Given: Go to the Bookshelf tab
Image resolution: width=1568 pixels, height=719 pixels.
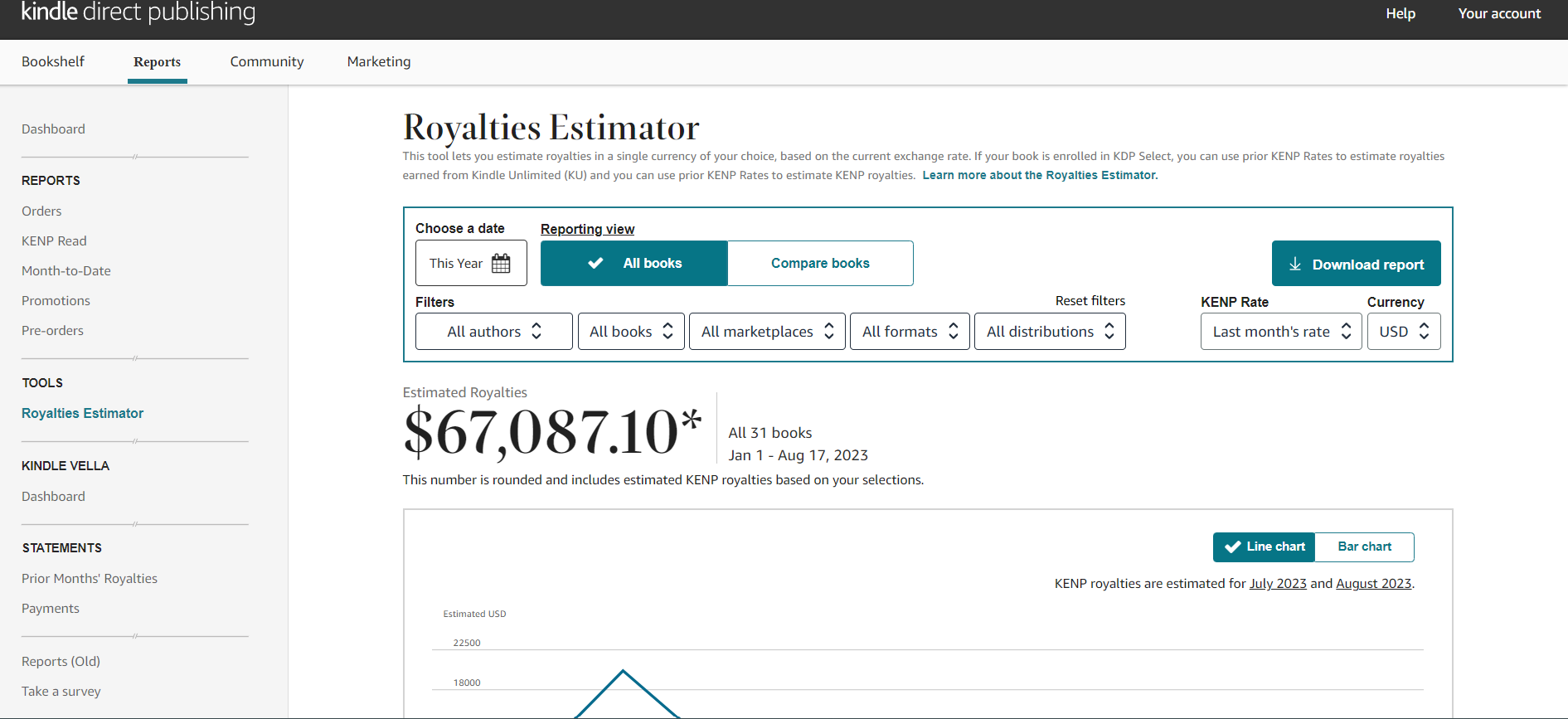Looking at the screenshot, I should [x=53, y=61].
